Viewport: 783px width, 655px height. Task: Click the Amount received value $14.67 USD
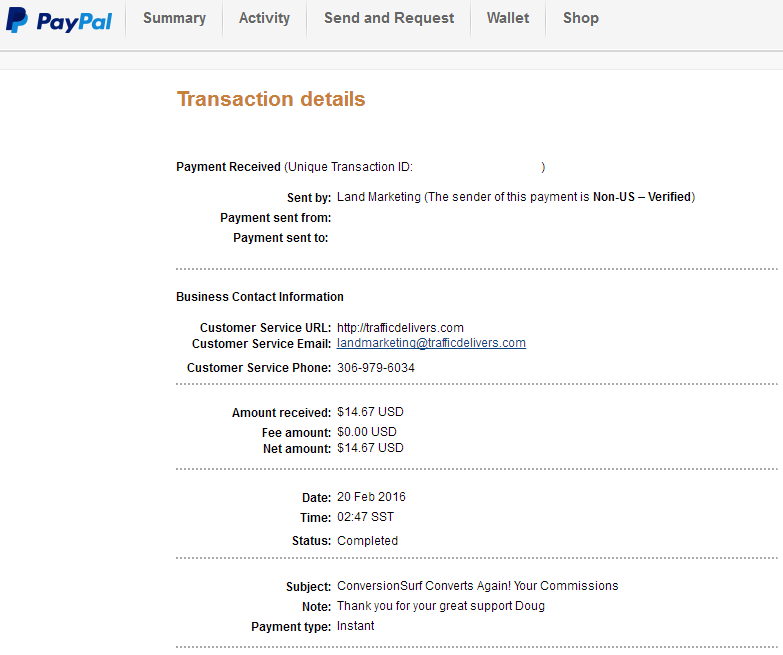point(370,412)
